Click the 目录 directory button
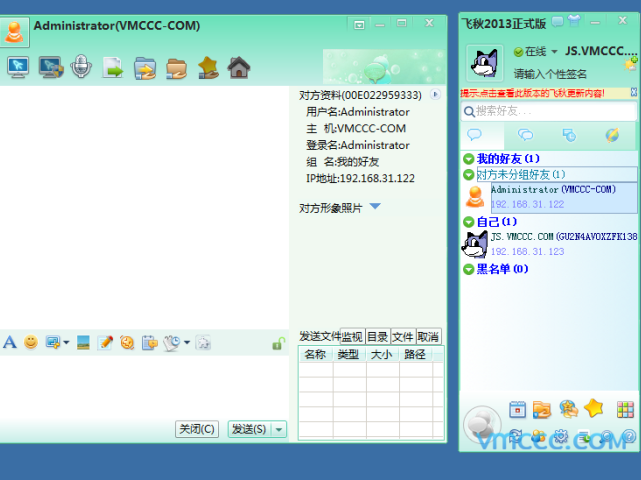 pyautogui.click(x=377, y=336)
